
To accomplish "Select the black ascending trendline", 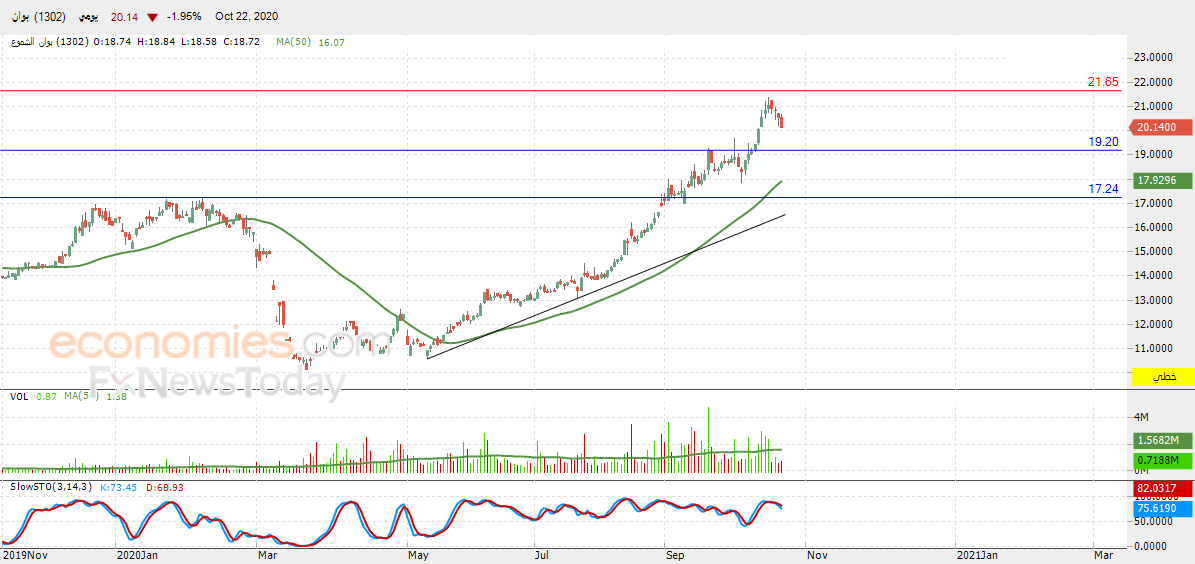I will coord(606,287).
